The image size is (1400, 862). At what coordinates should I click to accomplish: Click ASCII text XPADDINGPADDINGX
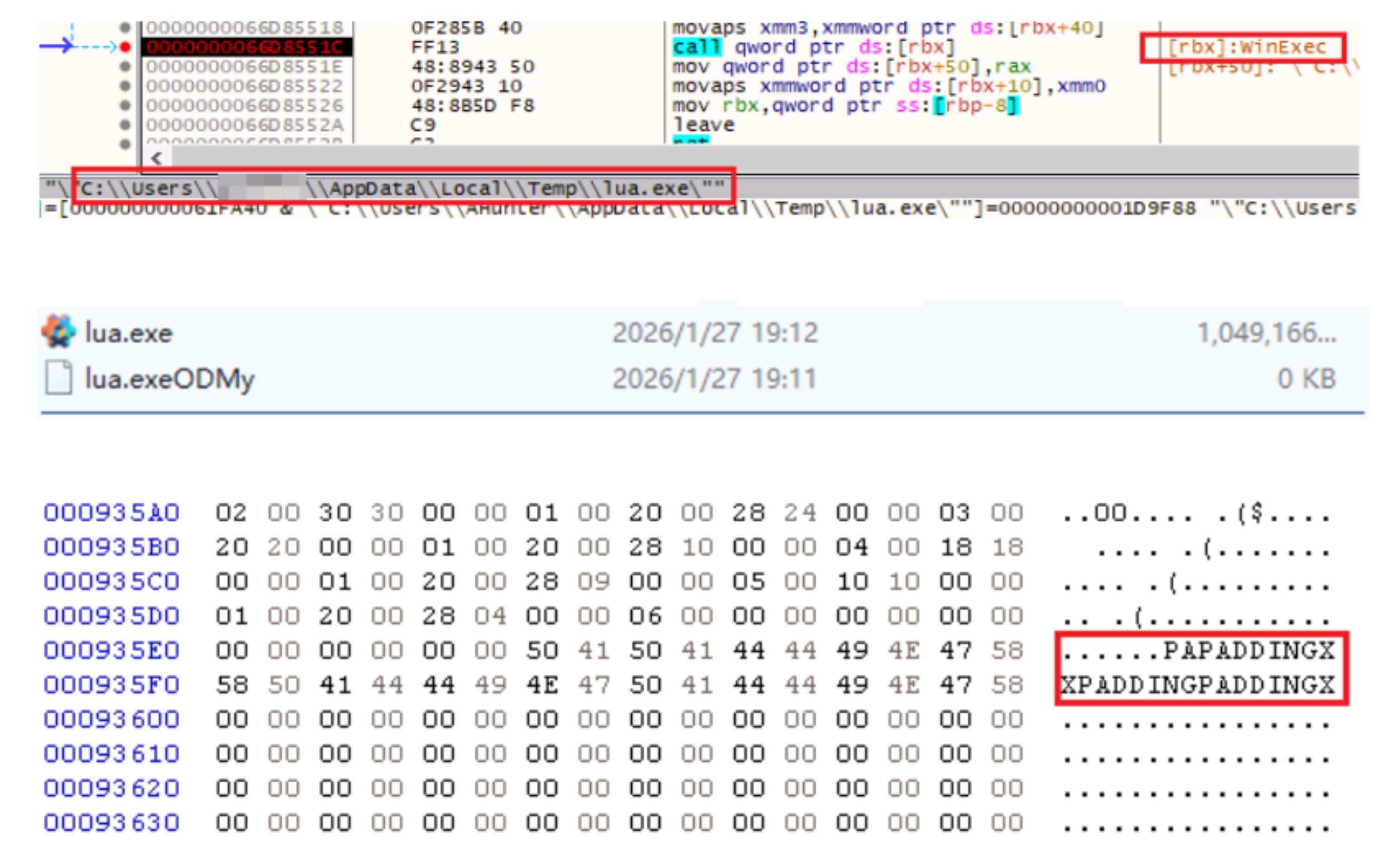pyautogui.click(x=1198, y=685)
